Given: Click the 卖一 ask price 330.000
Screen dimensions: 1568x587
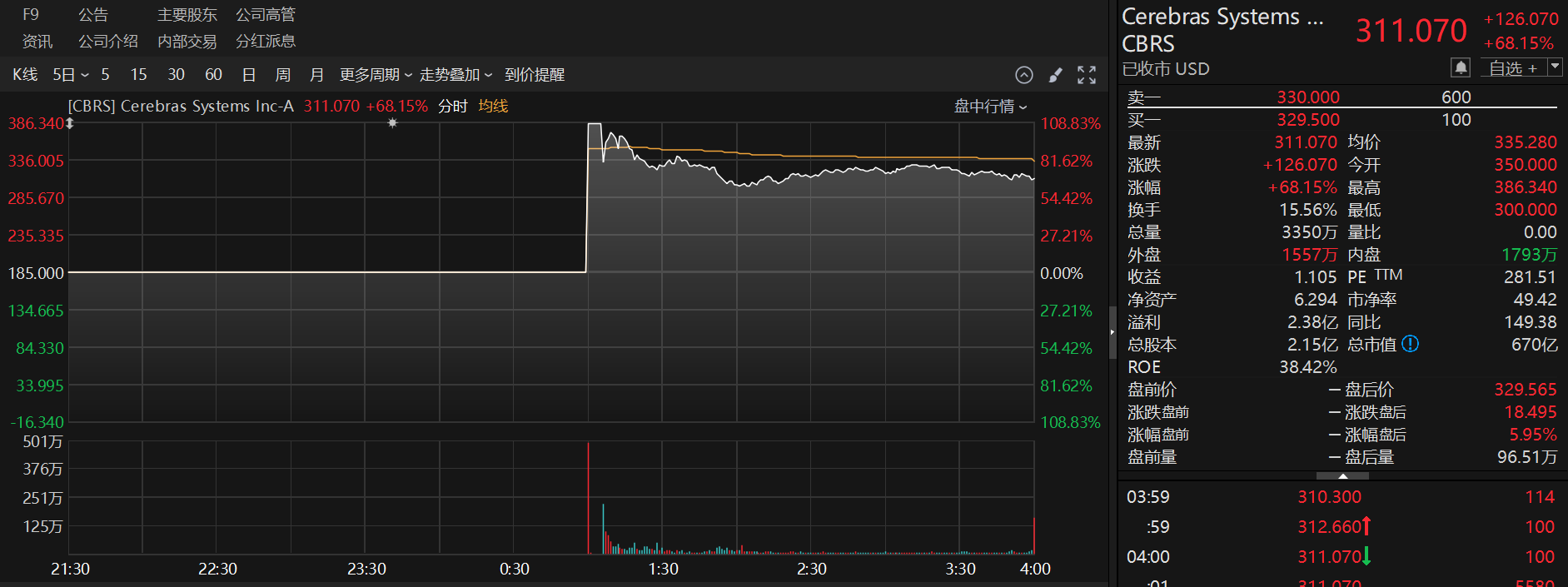Looking at the screenshot, I should tap(1308, 97).
